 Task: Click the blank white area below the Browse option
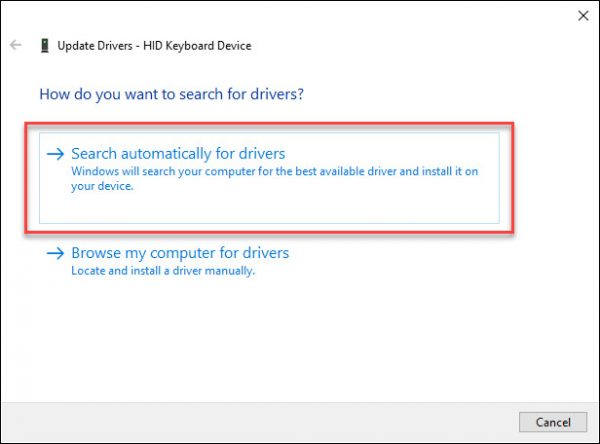[x=300, y=340]
